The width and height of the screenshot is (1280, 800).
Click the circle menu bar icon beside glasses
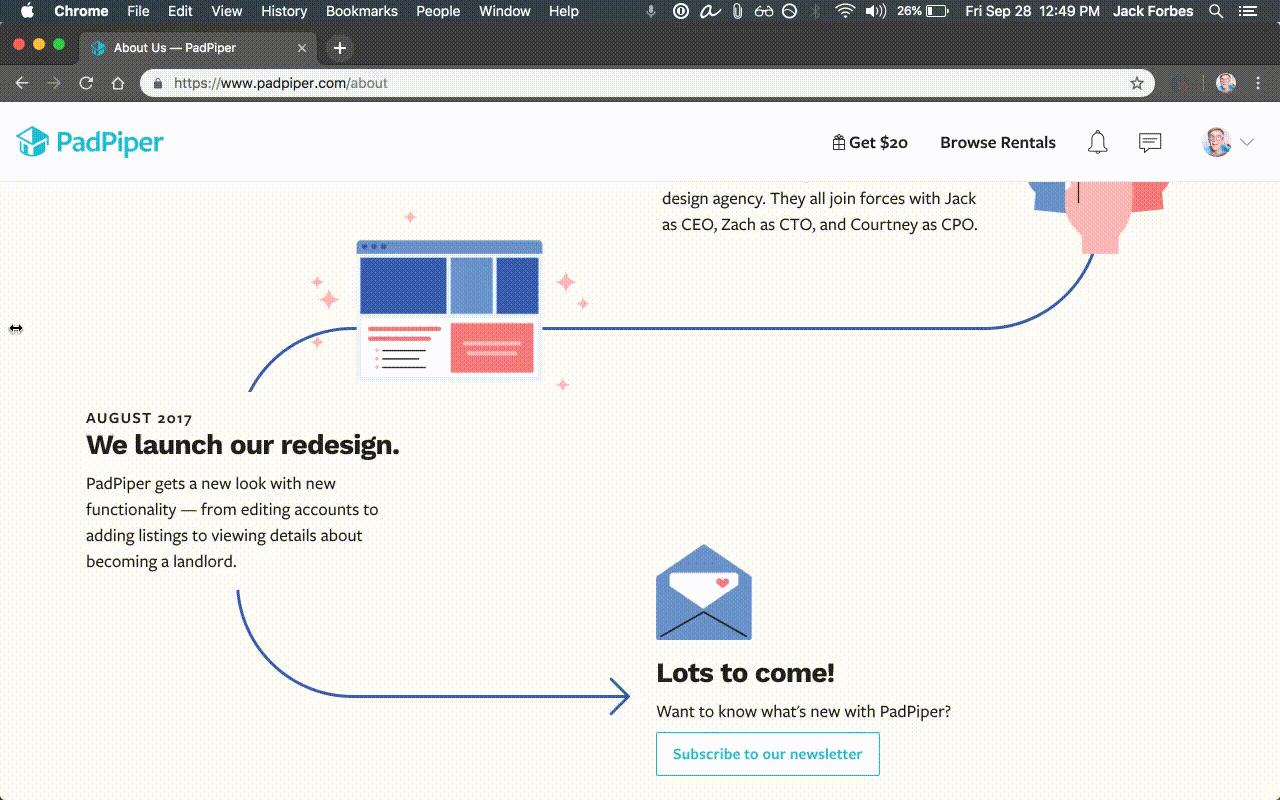coord(789,11)
